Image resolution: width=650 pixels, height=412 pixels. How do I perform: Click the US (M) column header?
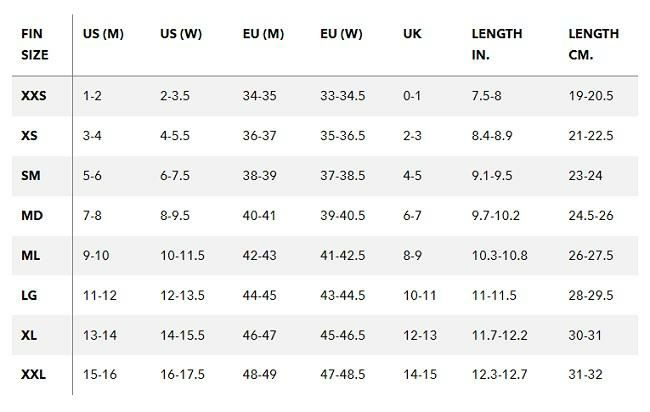point(101,33)
